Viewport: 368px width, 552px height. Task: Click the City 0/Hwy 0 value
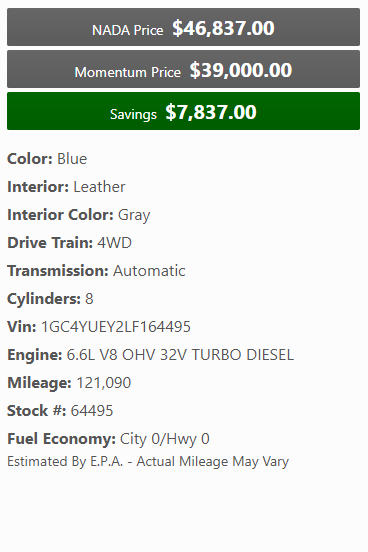tap(165, 439)
